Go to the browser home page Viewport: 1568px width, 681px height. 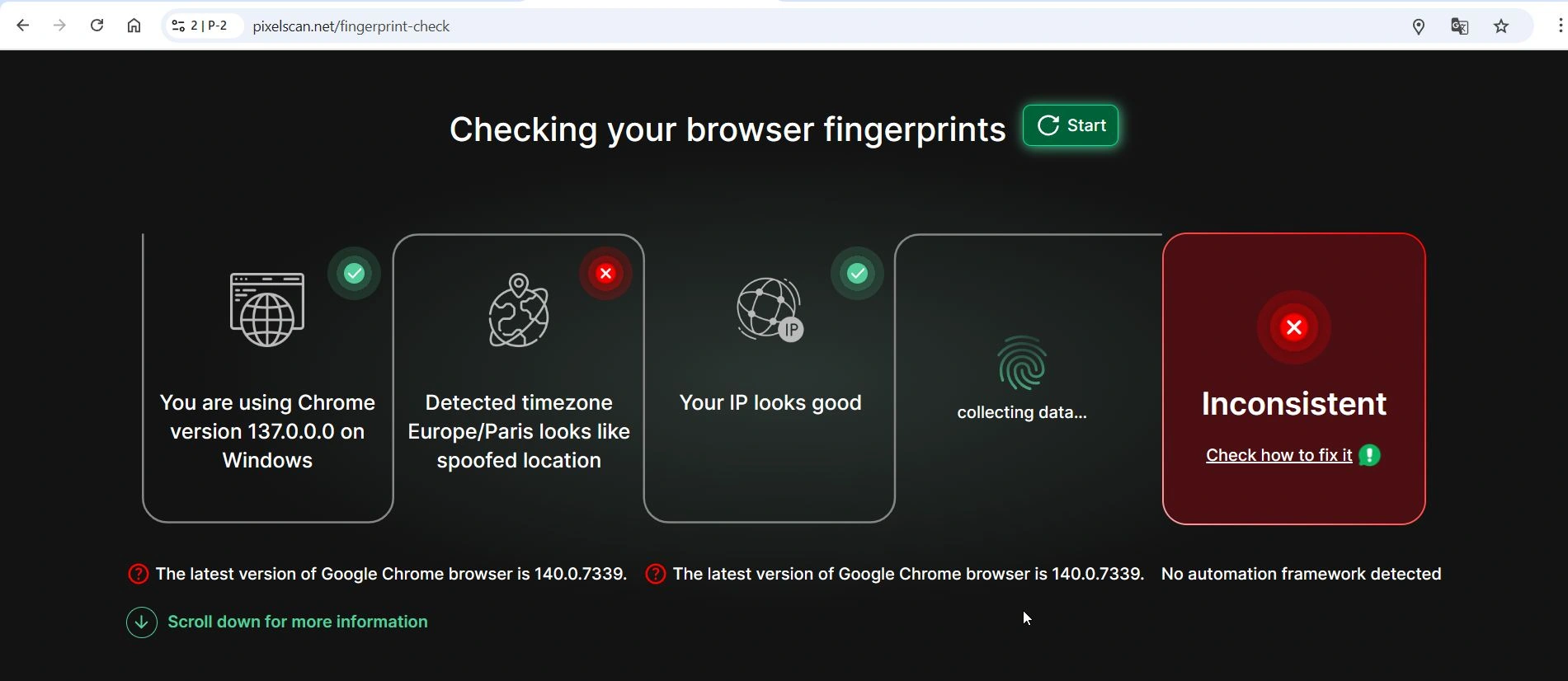(x=134, y=26)
